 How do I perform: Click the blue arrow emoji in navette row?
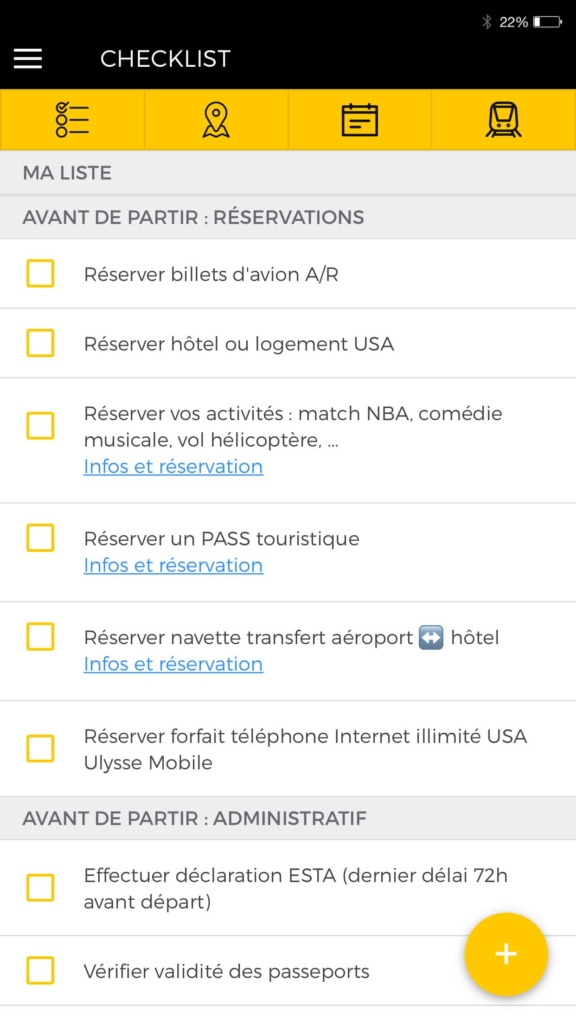click(x=430, y=637)
